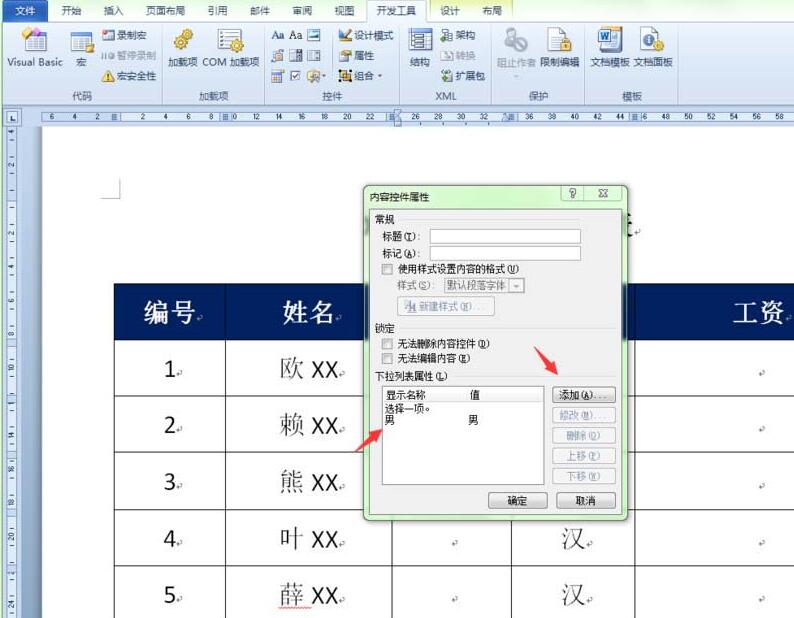Open the Add-ins (加载项) gear button

tap(182, 47)
